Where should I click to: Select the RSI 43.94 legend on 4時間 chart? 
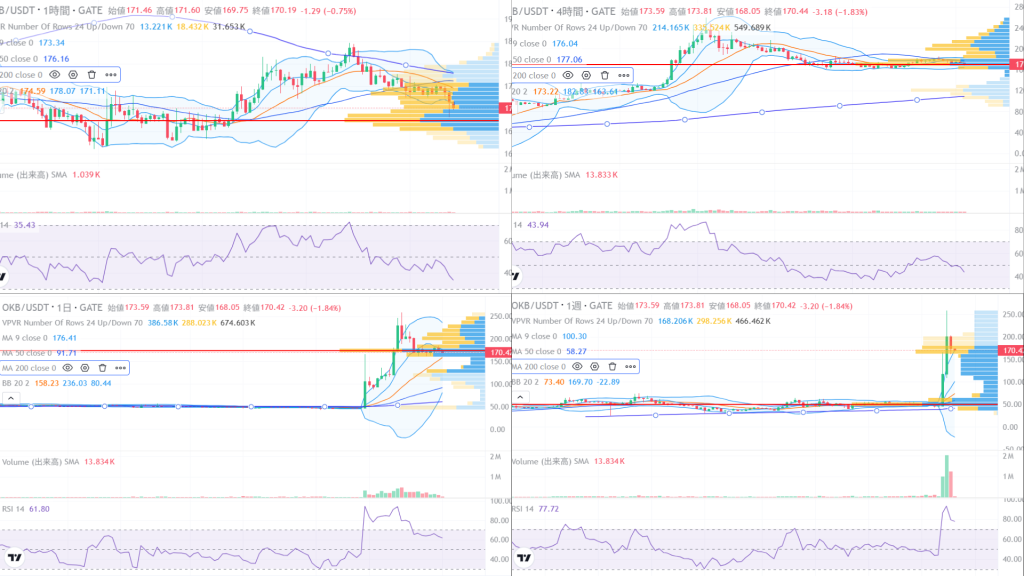530,225
